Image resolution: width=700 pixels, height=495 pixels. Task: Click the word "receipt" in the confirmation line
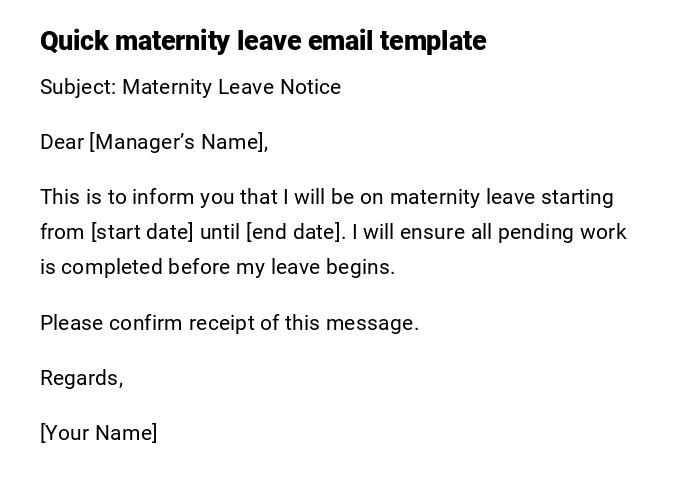pos(225,323)
